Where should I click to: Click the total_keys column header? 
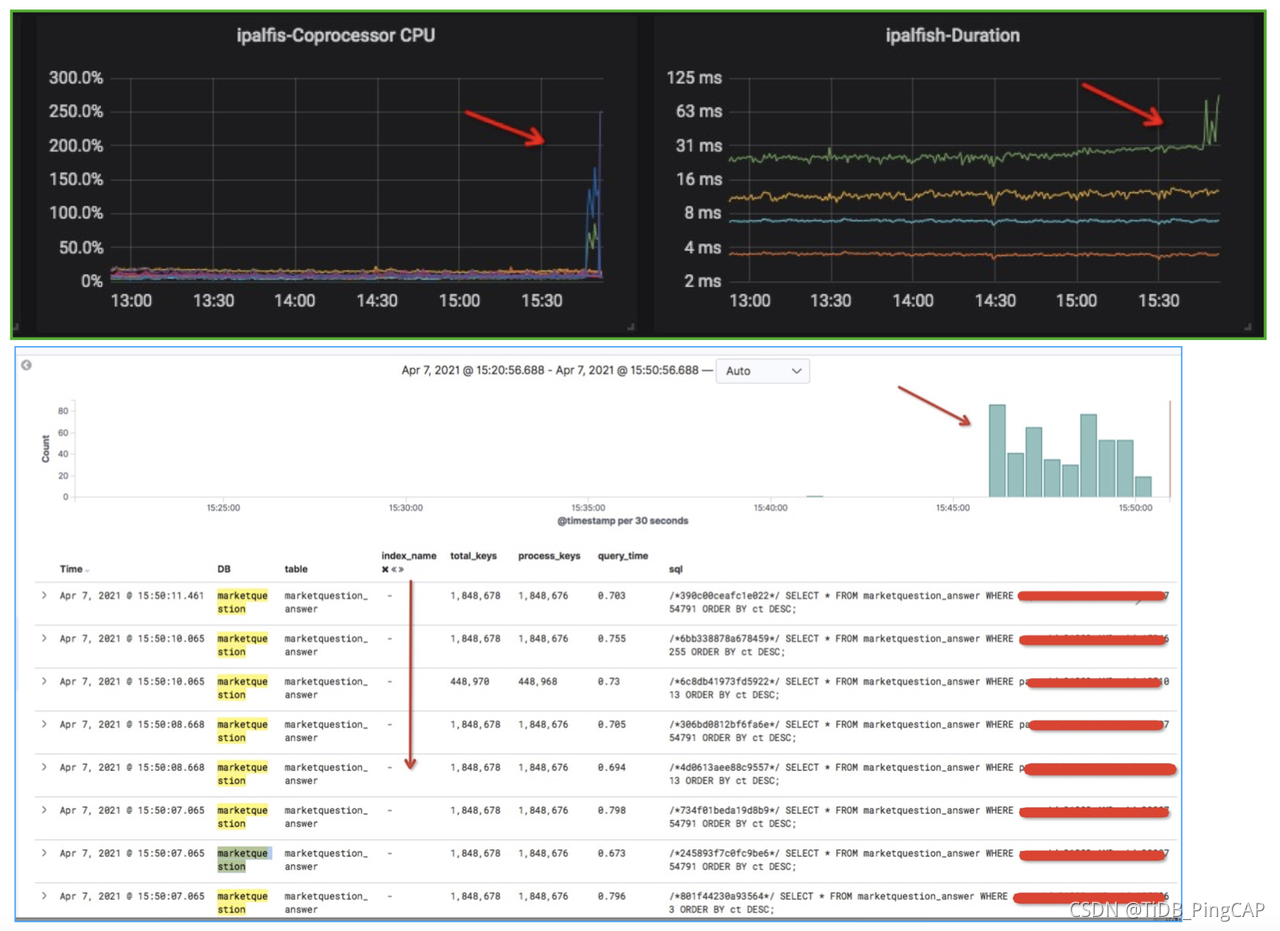(475, 555)
